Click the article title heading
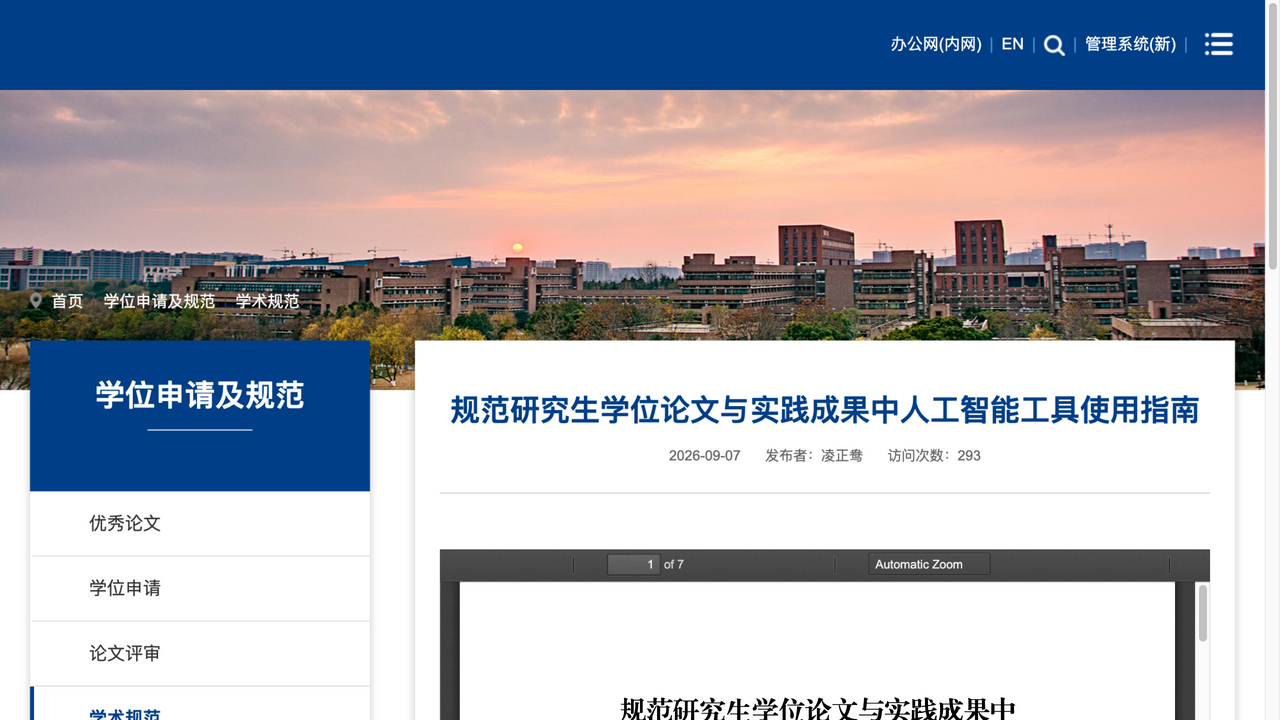 tap(825, 410)
